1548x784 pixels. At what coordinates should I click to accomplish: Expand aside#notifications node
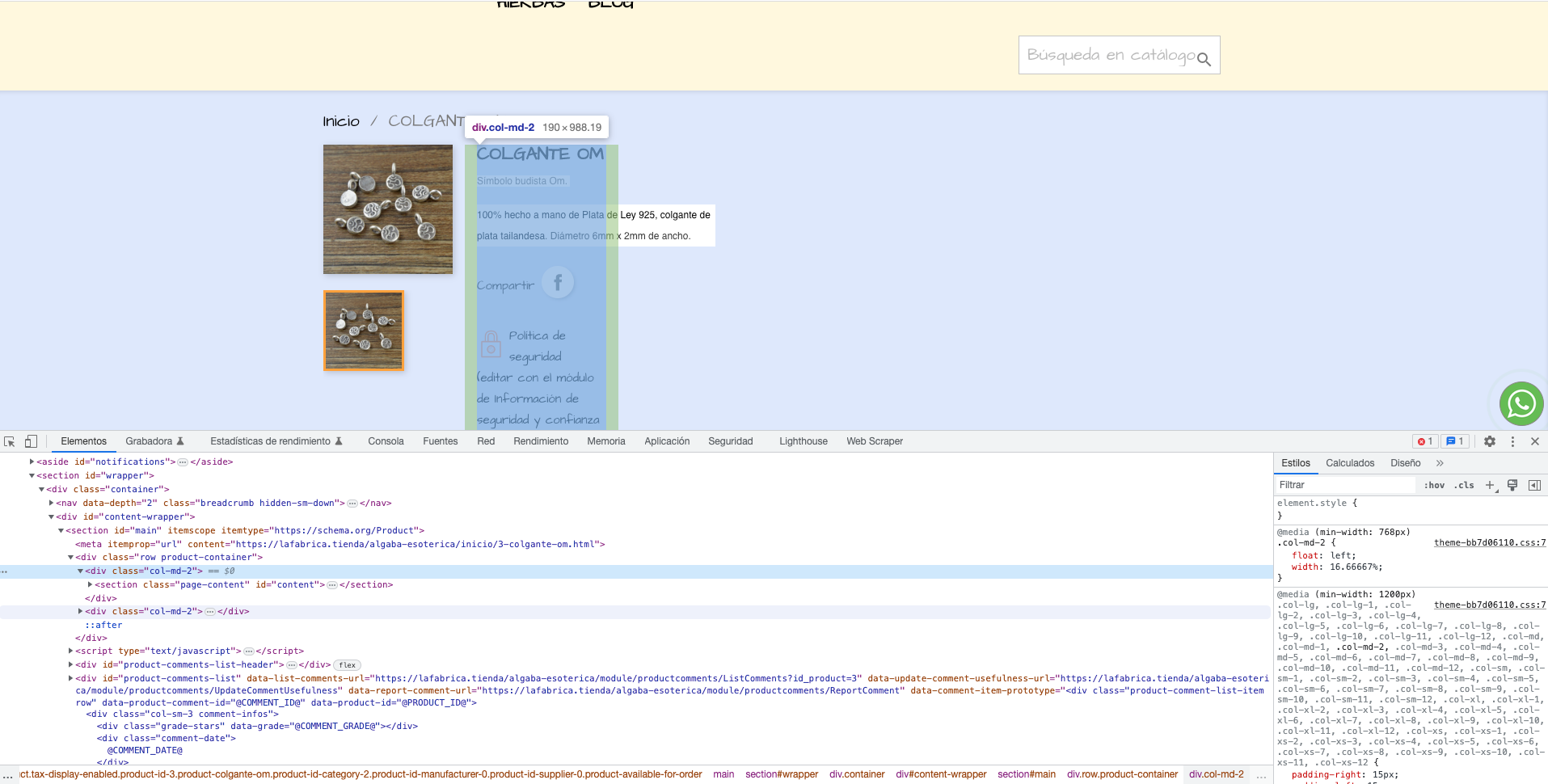[x=32, y=462]
